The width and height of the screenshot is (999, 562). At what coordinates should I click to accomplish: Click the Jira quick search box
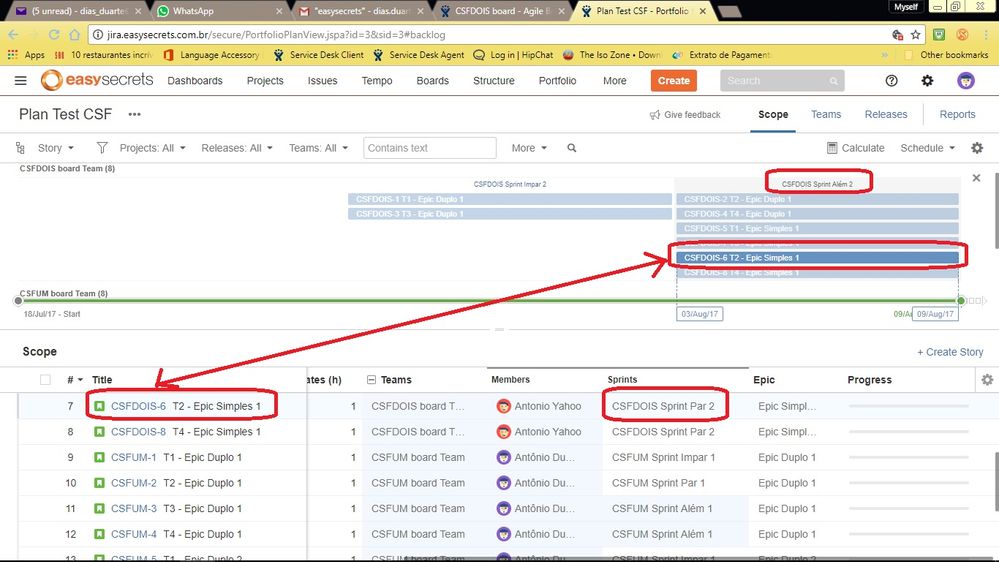pyautogui.click(x=782, y=81)
